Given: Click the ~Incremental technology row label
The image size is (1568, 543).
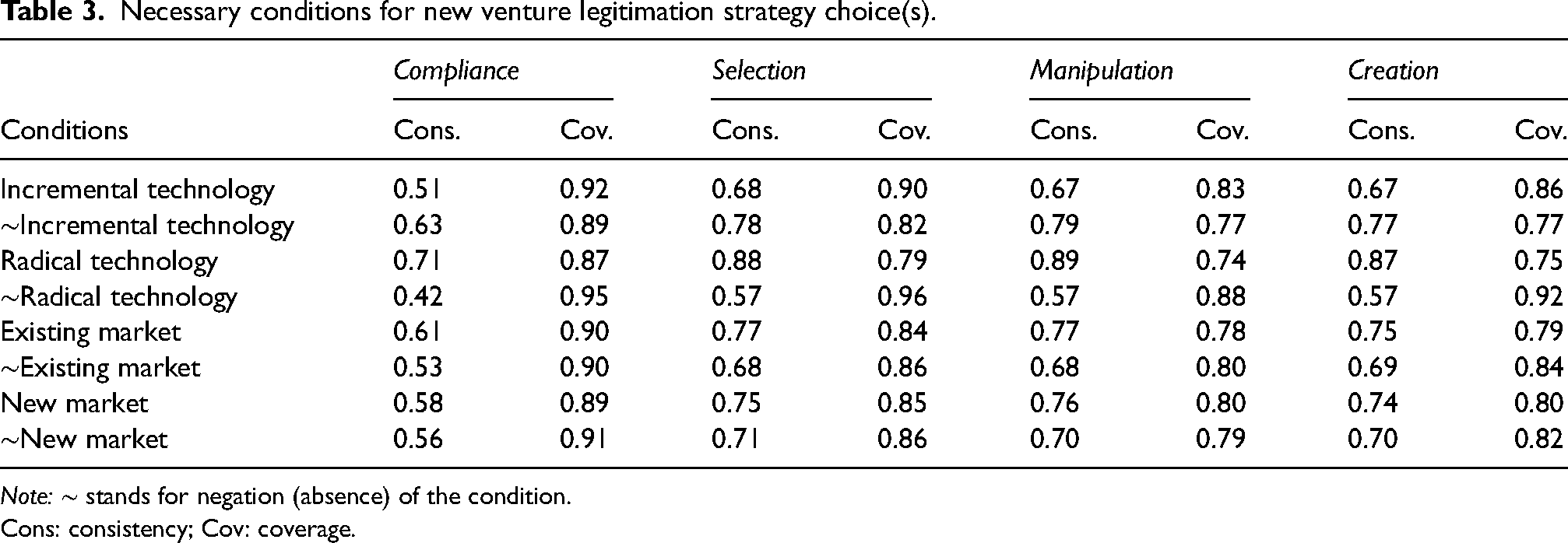Looking at the screenshot, I should 147,225.
